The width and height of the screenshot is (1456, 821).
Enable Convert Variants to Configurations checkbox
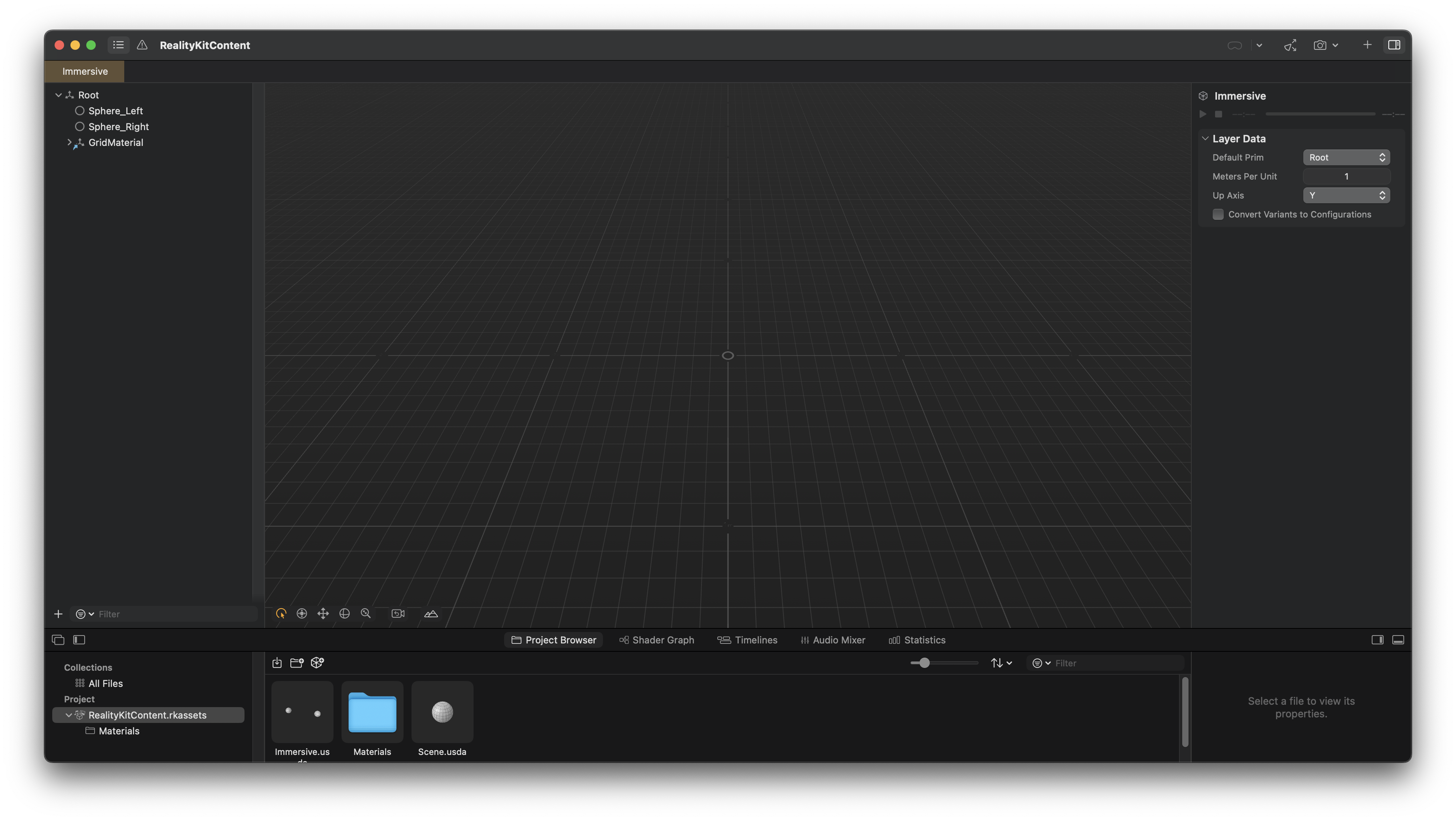click(x=1218, y=214)
